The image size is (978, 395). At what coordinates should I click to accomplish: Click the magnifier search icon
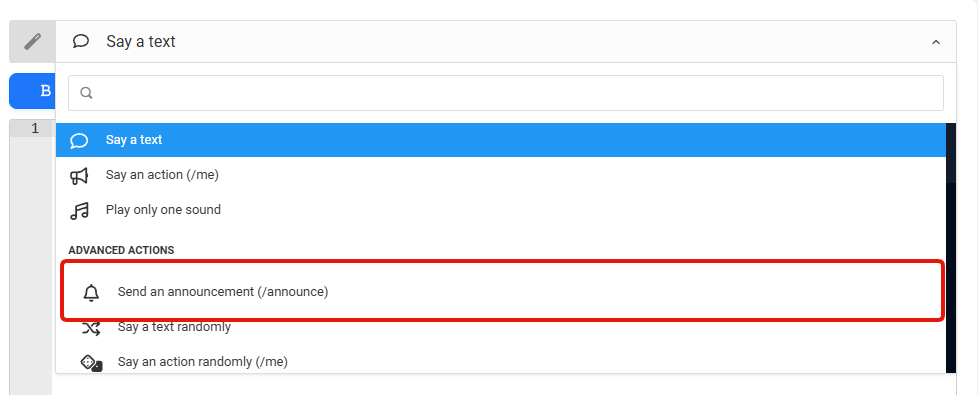[x=87, y=93]
